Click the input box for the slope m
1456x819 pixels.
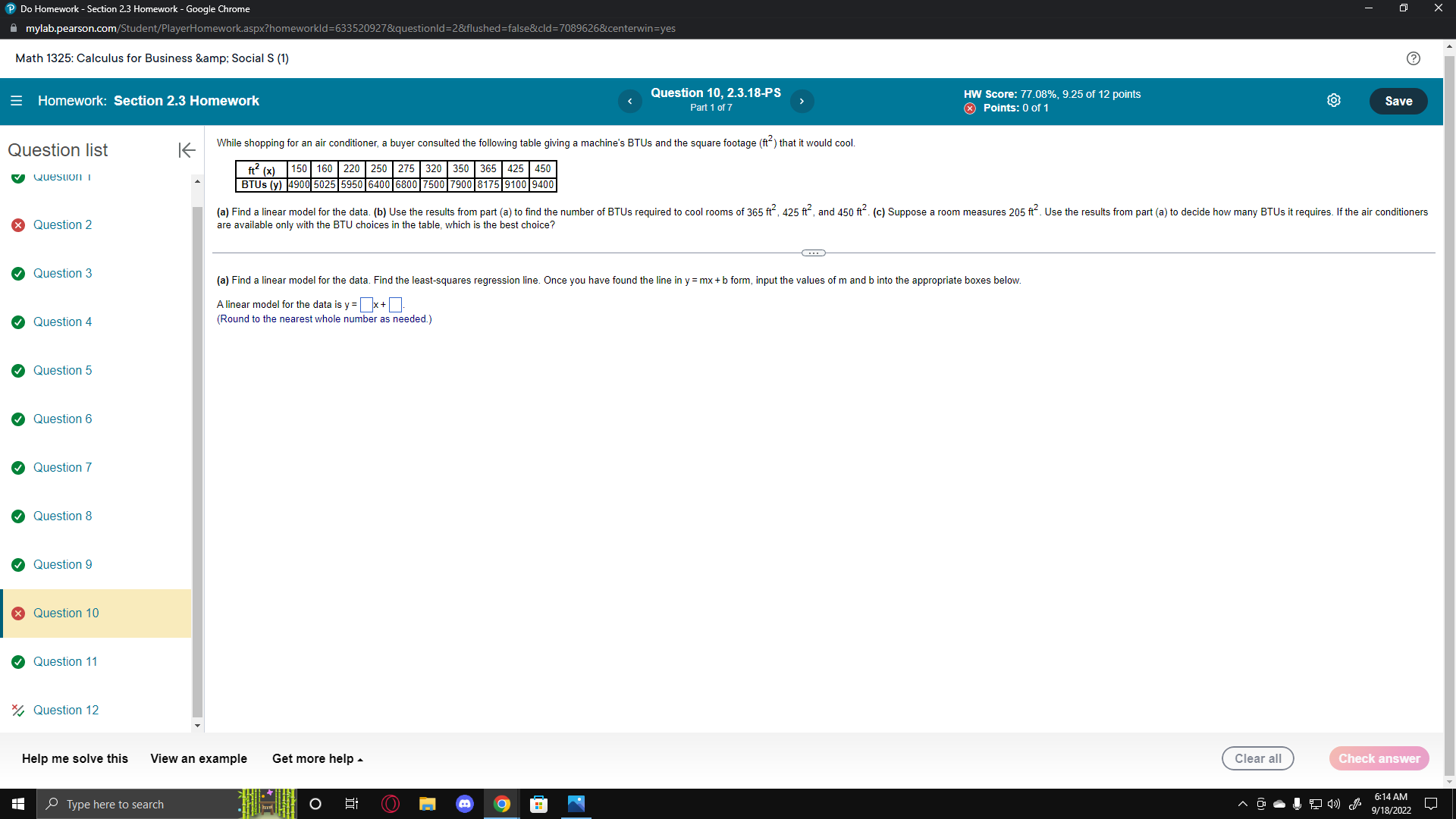coord(366,304)
